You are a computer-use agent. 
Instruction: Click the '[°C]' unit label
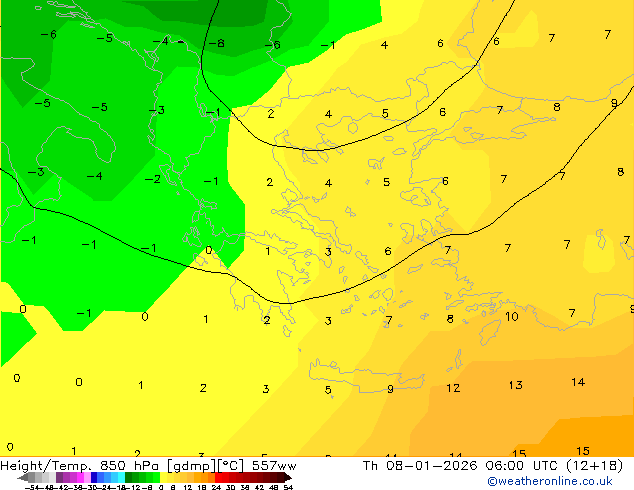[231, 466]
